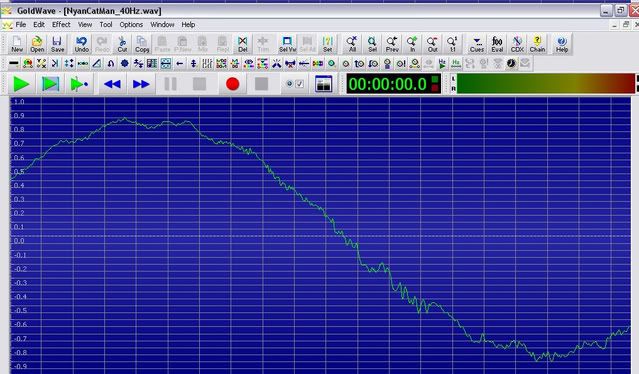Return to previous zoom with Prev

click(x=392, y=44)
